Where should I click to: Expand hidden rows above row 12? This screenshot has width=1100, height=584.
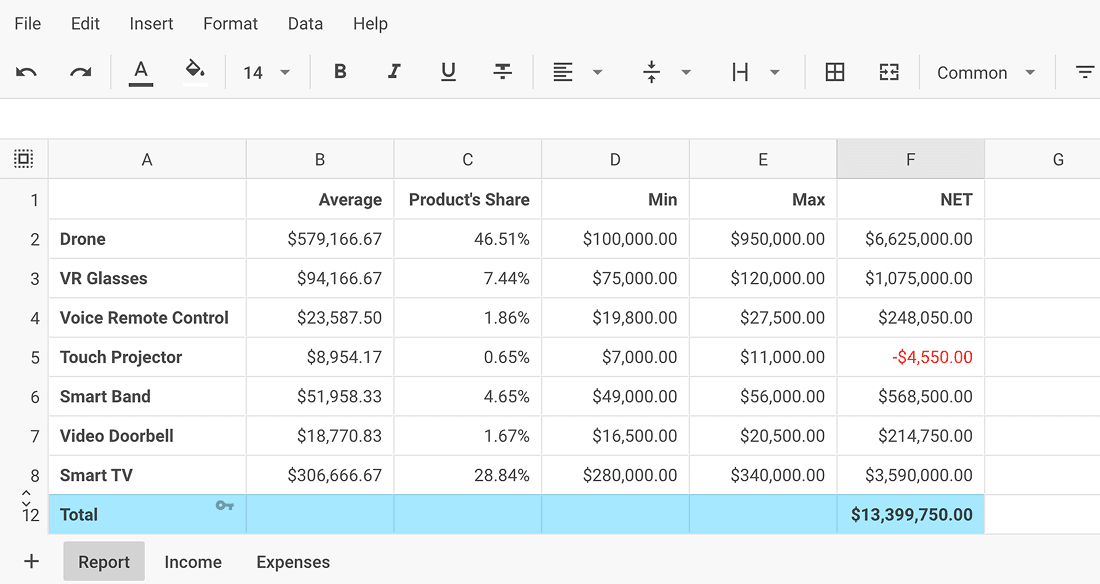coord(26,498)
